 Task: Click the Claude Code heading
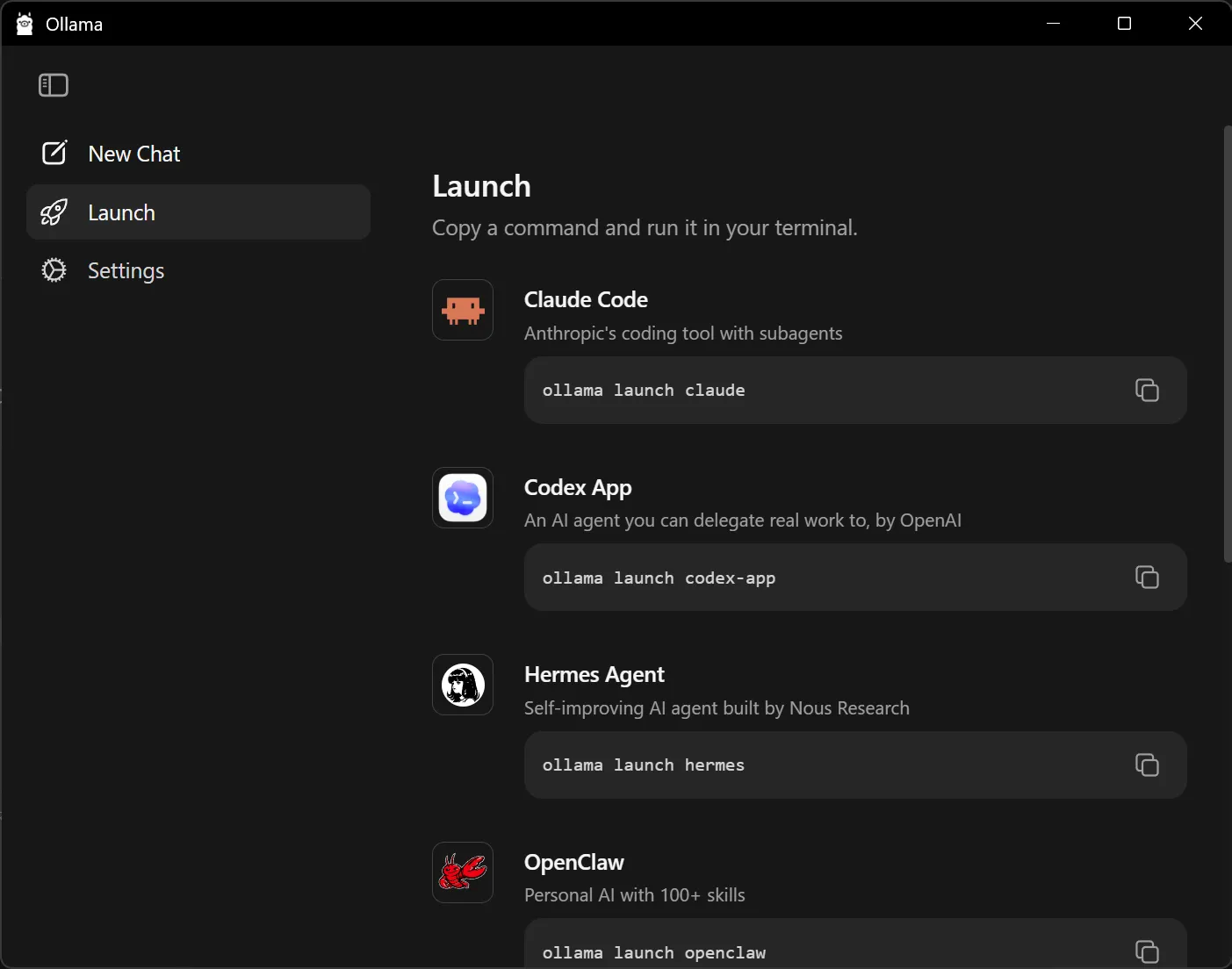pos(586,299)
